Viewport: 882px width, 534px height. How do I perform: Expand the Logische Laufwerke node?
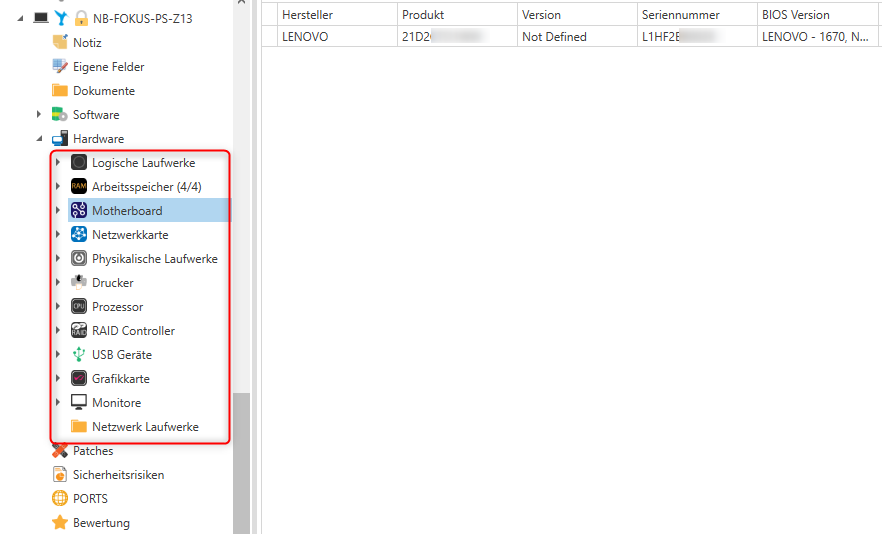coord(58,163)
